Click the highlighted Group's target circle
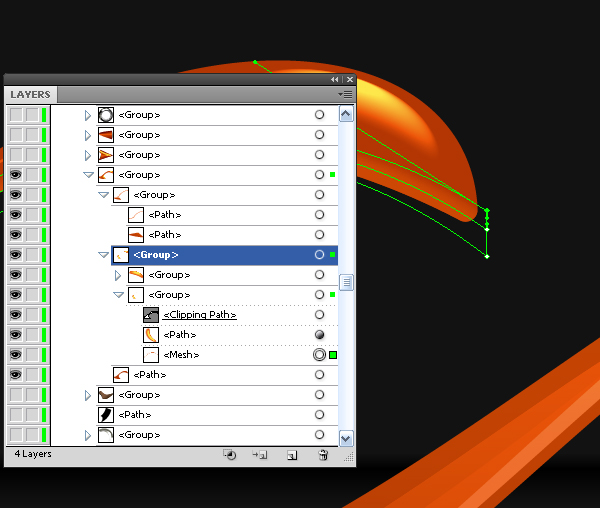 click(319, 255)
